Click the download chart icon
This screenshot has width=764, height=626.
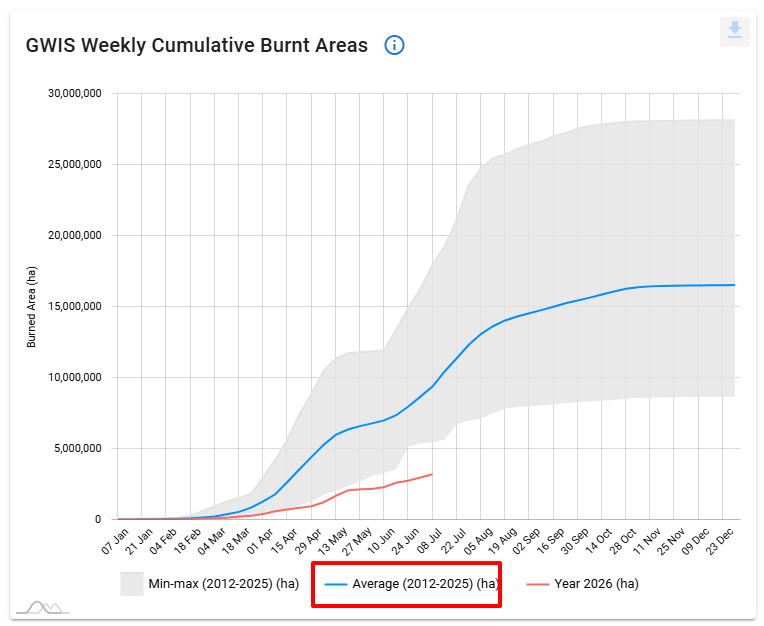click(735, 31)
